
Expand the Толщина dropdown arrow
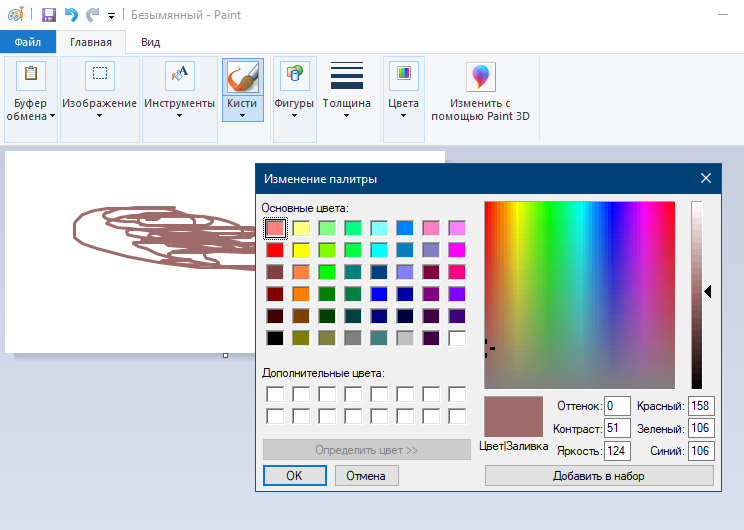[x=346, y=116]
